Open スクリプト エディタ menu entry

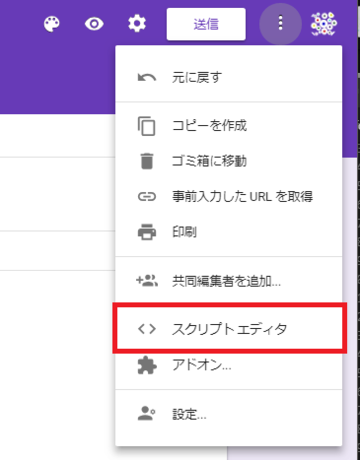click(229, 329)
